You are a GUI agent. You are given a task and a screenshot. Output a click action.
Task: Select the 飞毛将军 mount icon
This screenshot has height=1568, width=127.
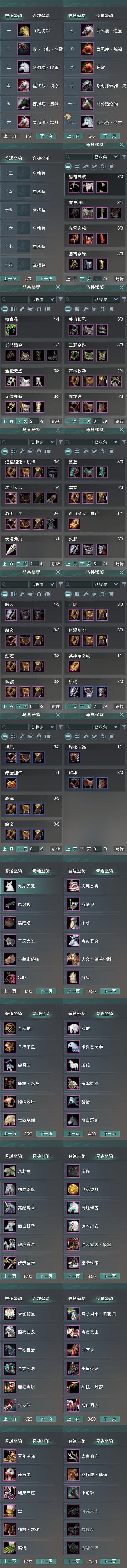pyautogui.click(x=24, y=30)
